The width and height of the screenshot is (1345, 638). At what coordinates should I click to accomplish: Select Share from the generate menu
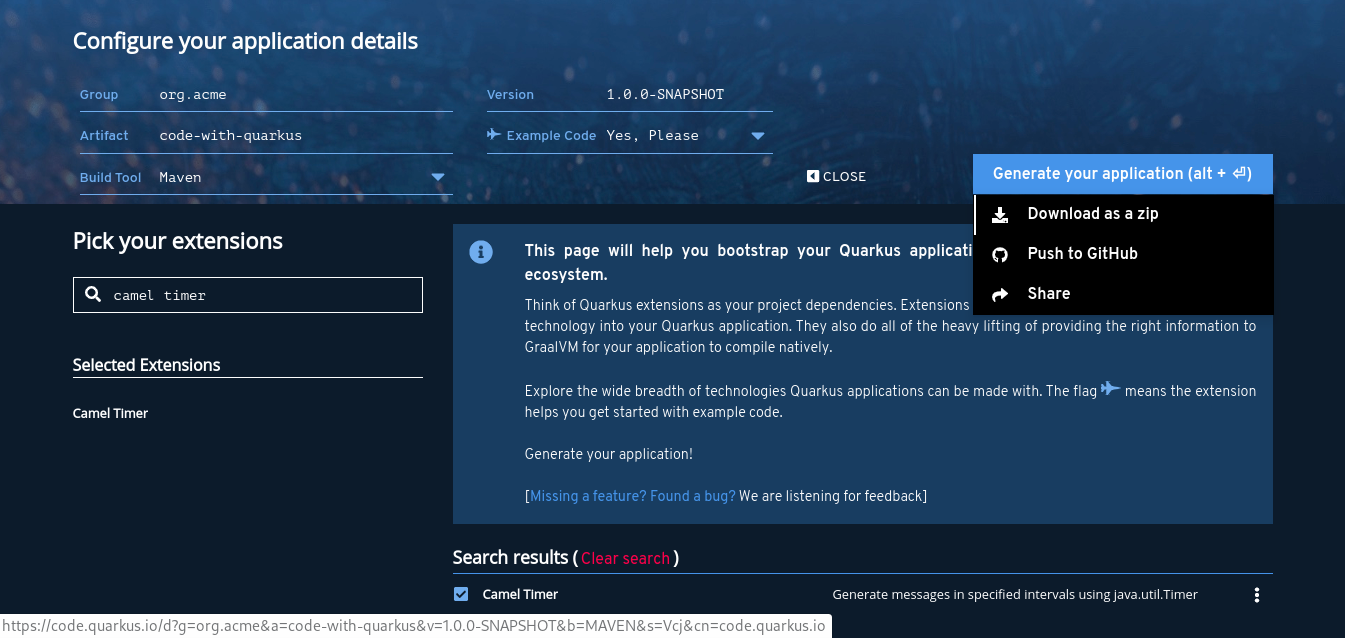(1123, 294)
